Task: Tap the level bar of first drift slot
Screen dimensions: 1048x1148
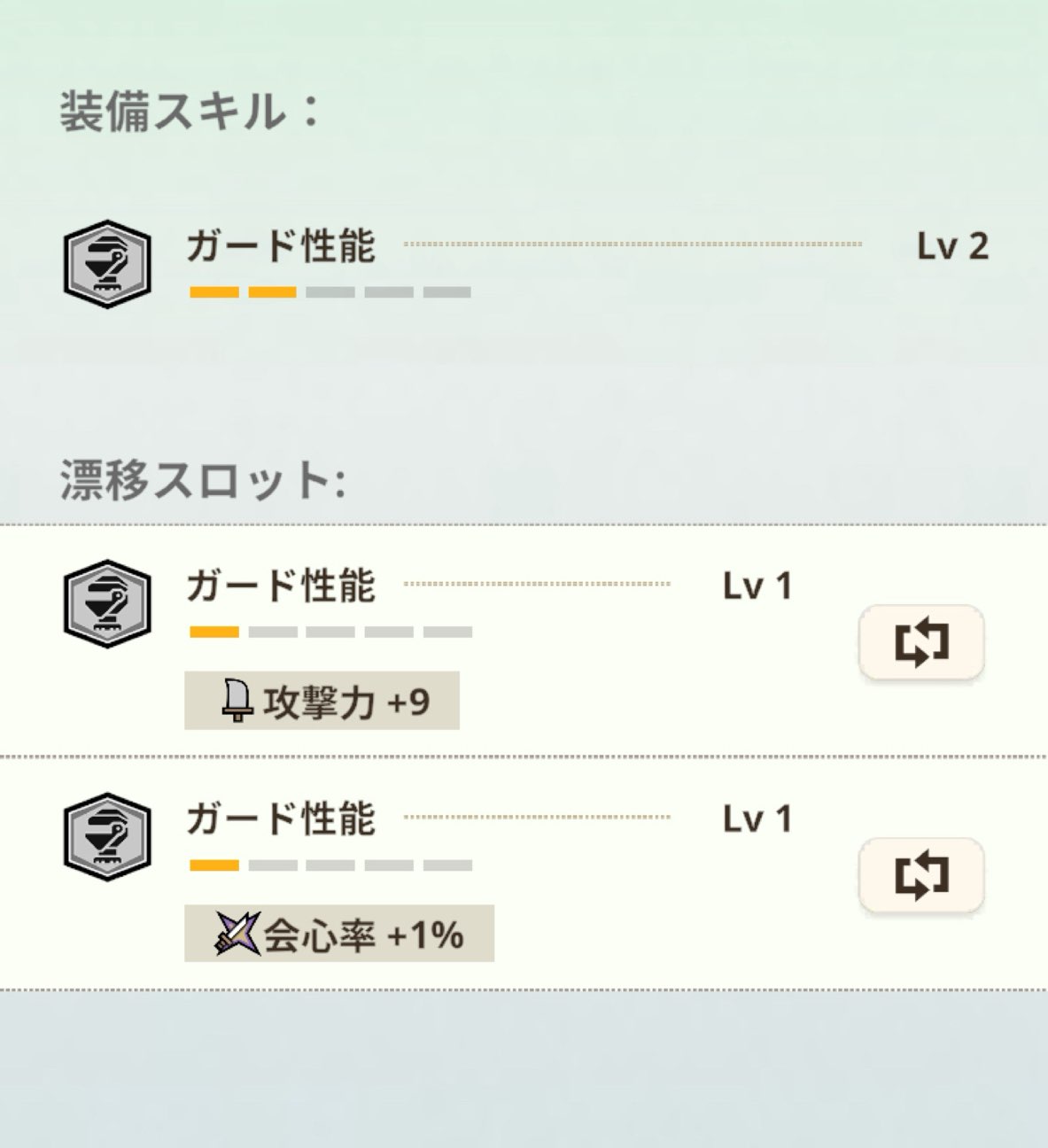Action: 330,632
